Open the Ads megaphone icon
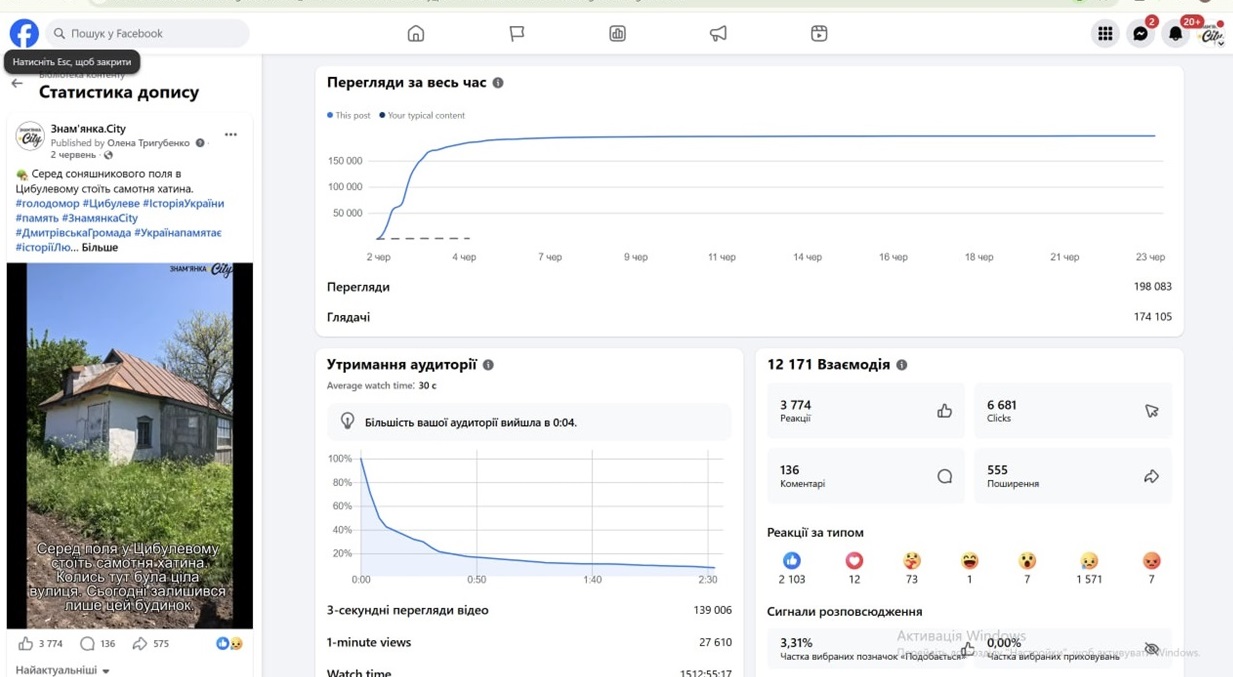 click(x=718, y=34)
